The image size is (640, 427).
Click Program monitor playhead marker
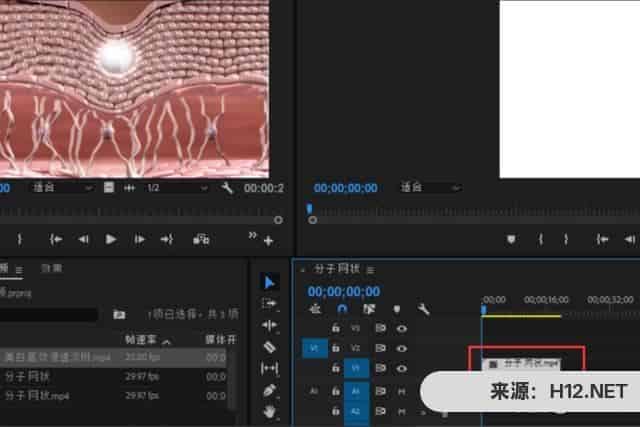[x=309, y=209]
